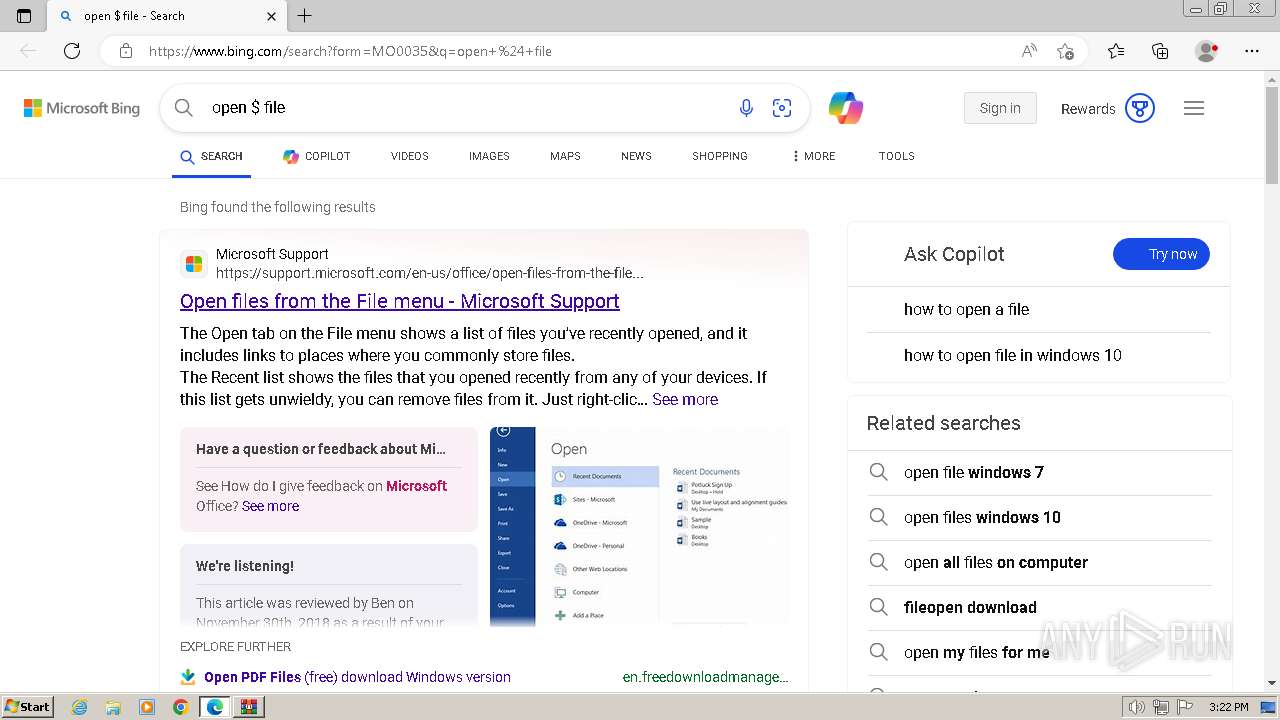Open a new browser tab
The image size is (1280, 720).
(x=305, y=16)
